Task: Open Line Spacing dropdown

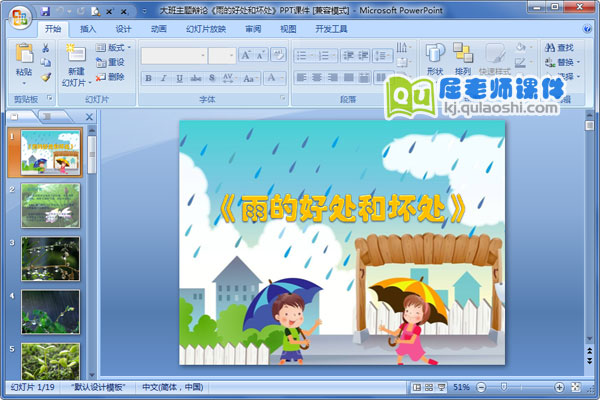Action: click(x=383, y=56)
